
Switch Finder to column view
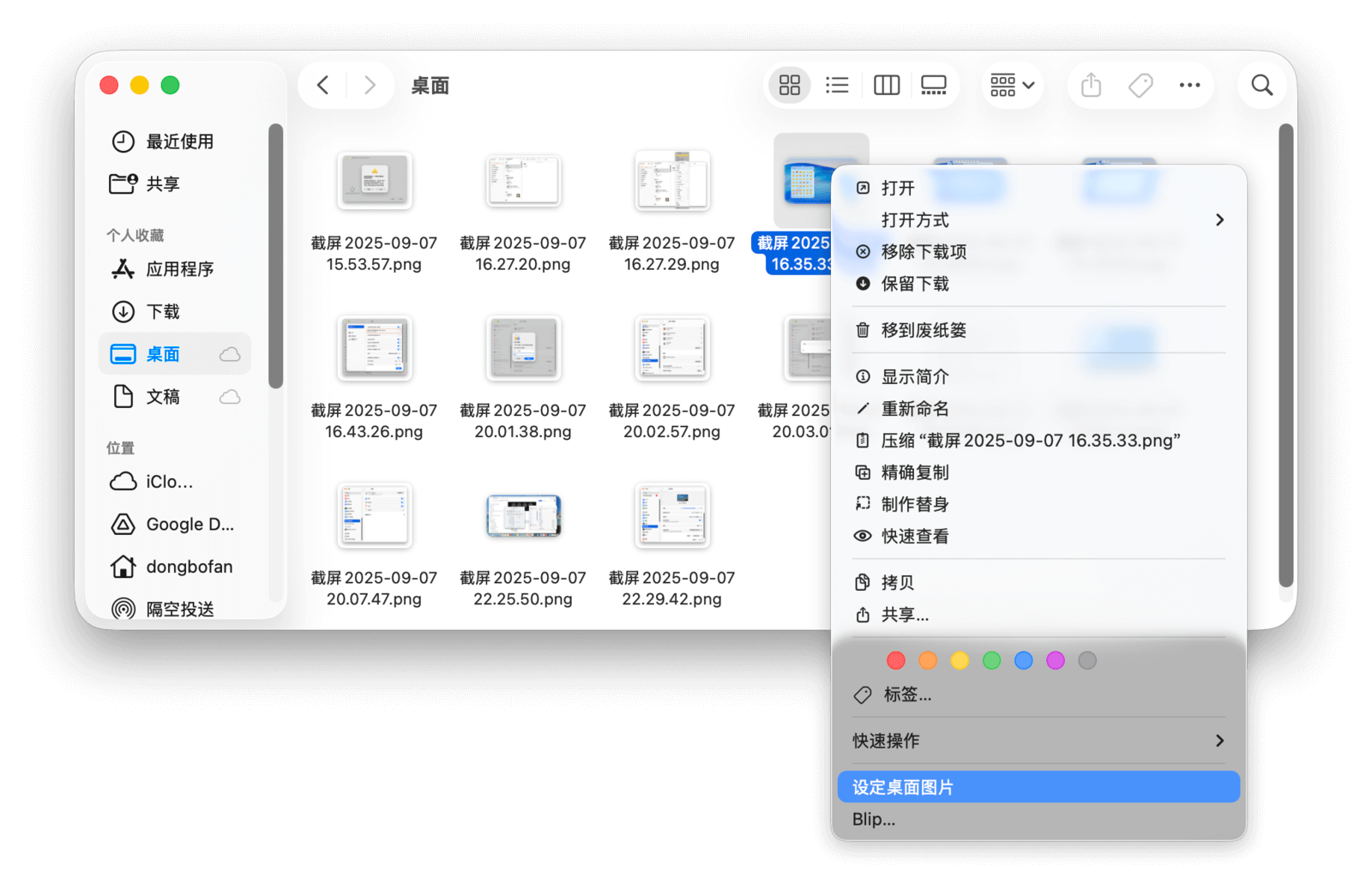click(886, 85)
